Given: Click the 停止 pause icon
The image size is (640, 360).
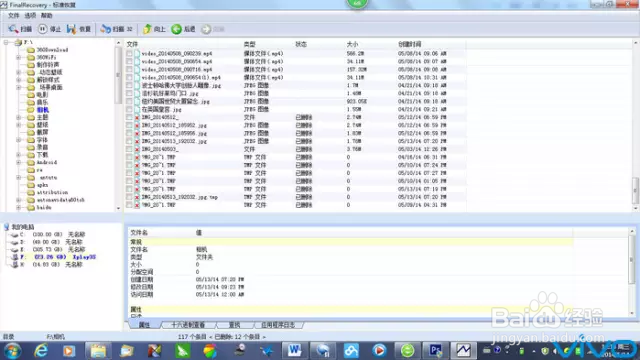Looking at the screenshot, I should (x=42, y=29).
